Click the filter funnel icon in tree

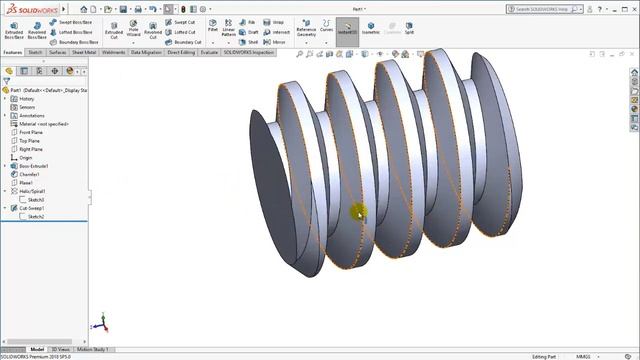pos(7,81)
